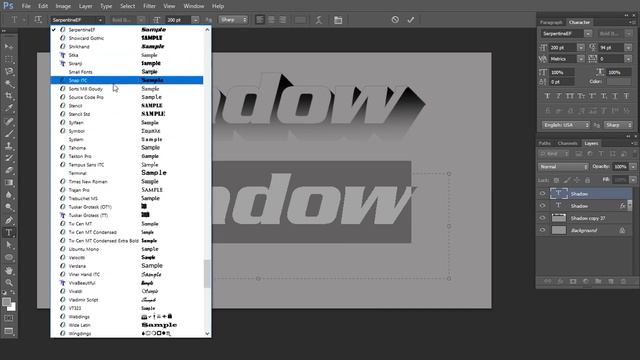640x360 pixels.
Task: Cancel the current text edits
Action: tap(395, 20)
